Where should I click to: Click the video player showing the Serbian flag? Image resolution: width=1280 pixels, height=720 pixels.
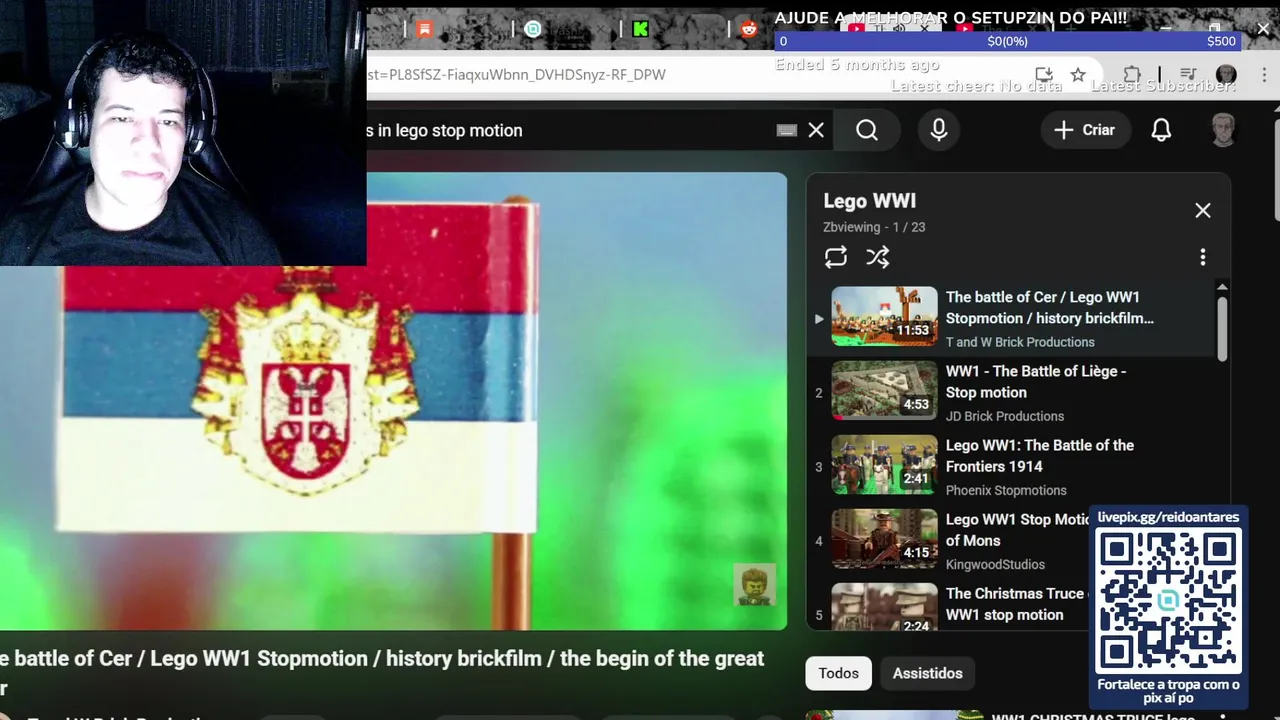pos(393,401)
